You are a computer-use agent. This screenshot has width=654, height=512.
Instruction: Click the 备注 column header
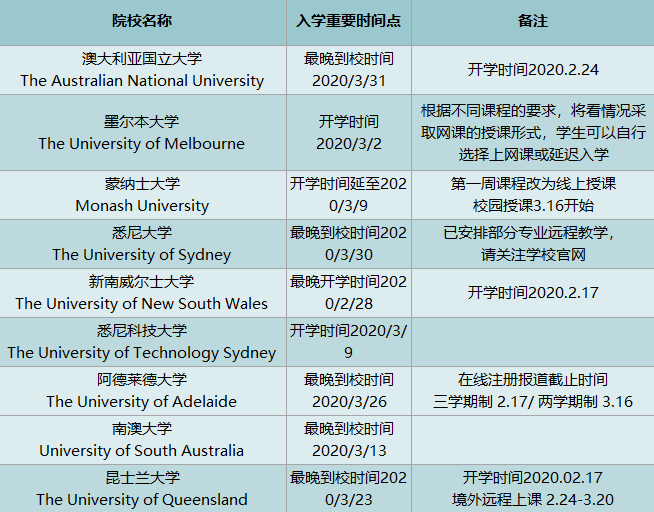point(533,21)
